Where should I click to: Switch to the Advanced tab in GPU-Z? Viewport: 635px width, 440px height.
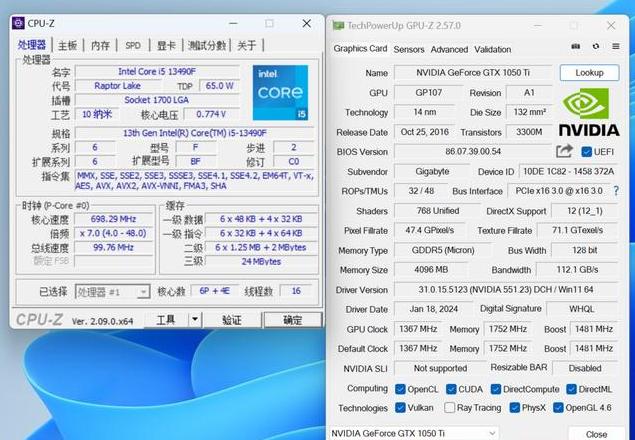[449, 49]
